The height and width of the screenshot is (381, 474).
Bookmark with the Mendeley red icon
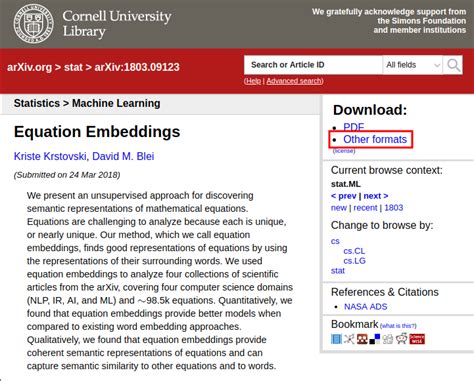coord(362,339)
